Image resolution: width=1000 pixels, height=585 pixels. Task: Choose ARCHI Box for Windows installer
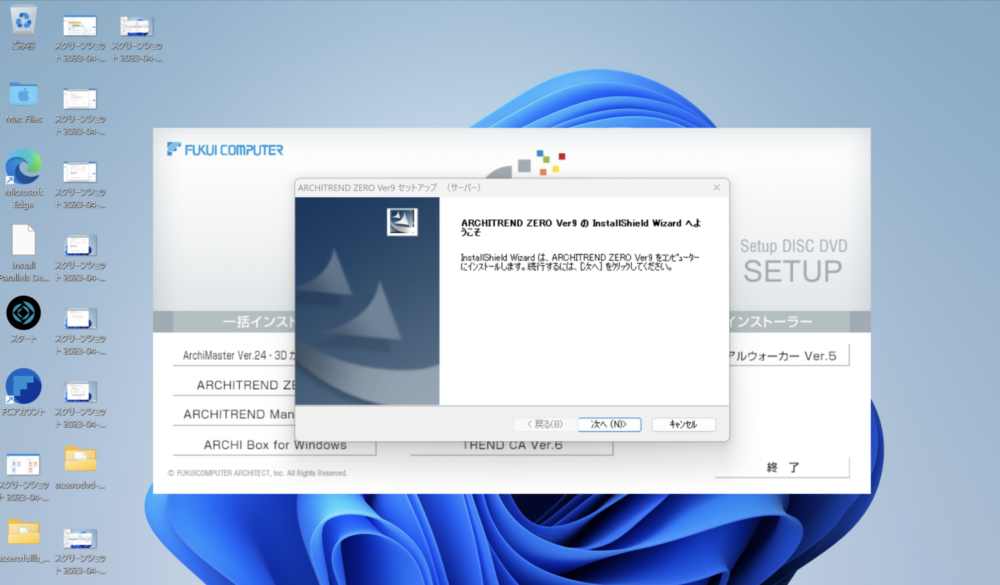[275, 445]
